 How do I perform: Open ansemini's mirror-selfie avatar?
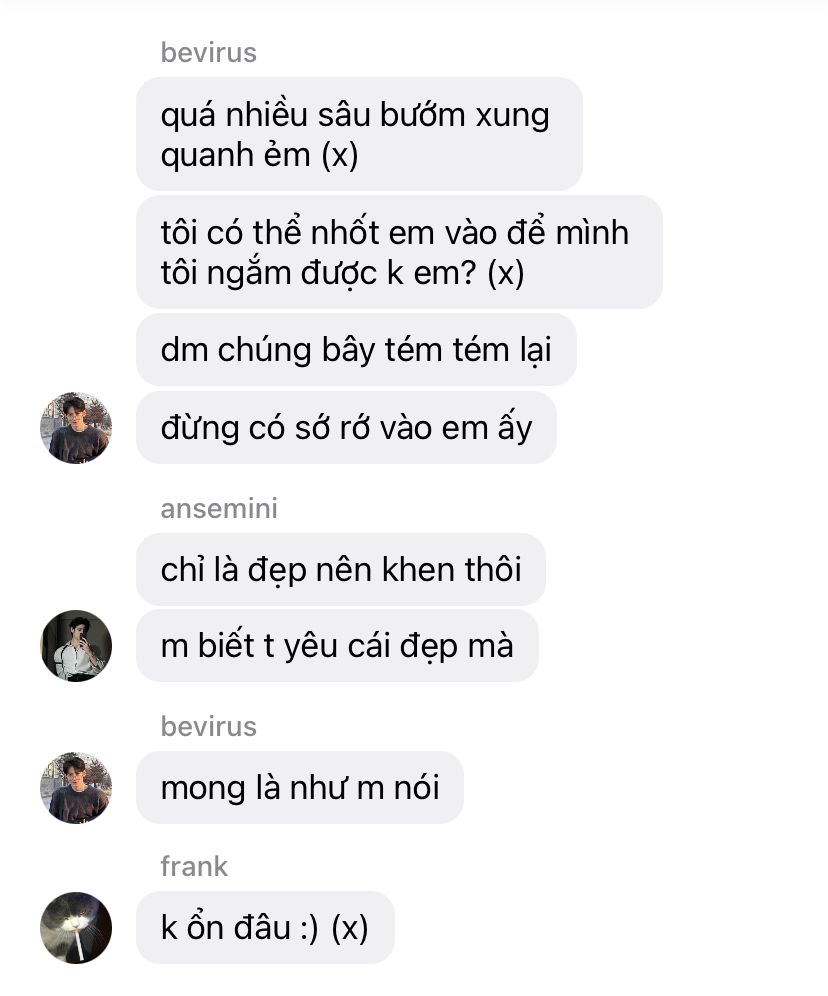point(76,646)
